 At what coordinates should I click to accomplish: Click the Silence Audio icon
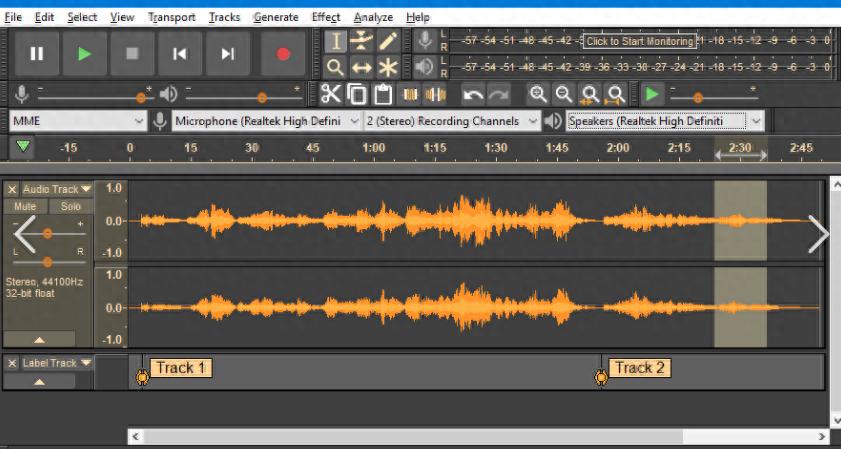(x=435, y=94)
